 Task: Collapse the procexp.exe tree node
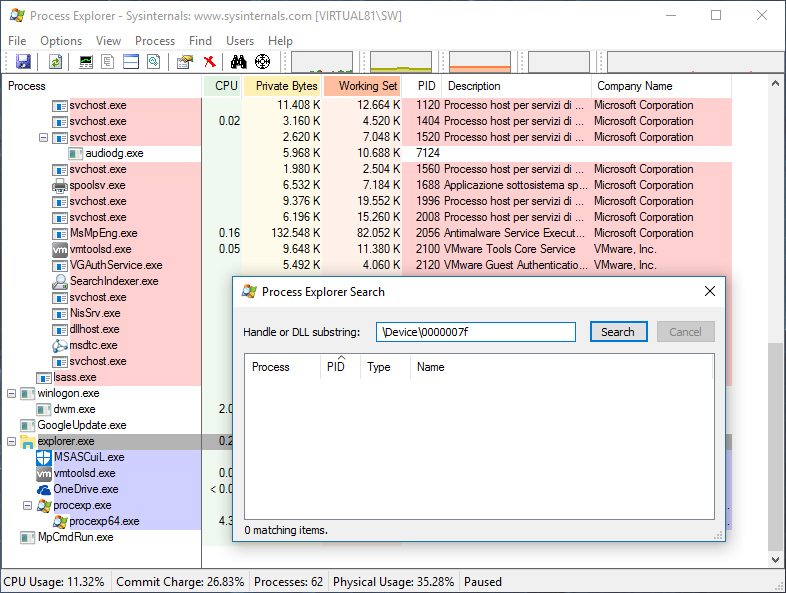tap(27, 505)
